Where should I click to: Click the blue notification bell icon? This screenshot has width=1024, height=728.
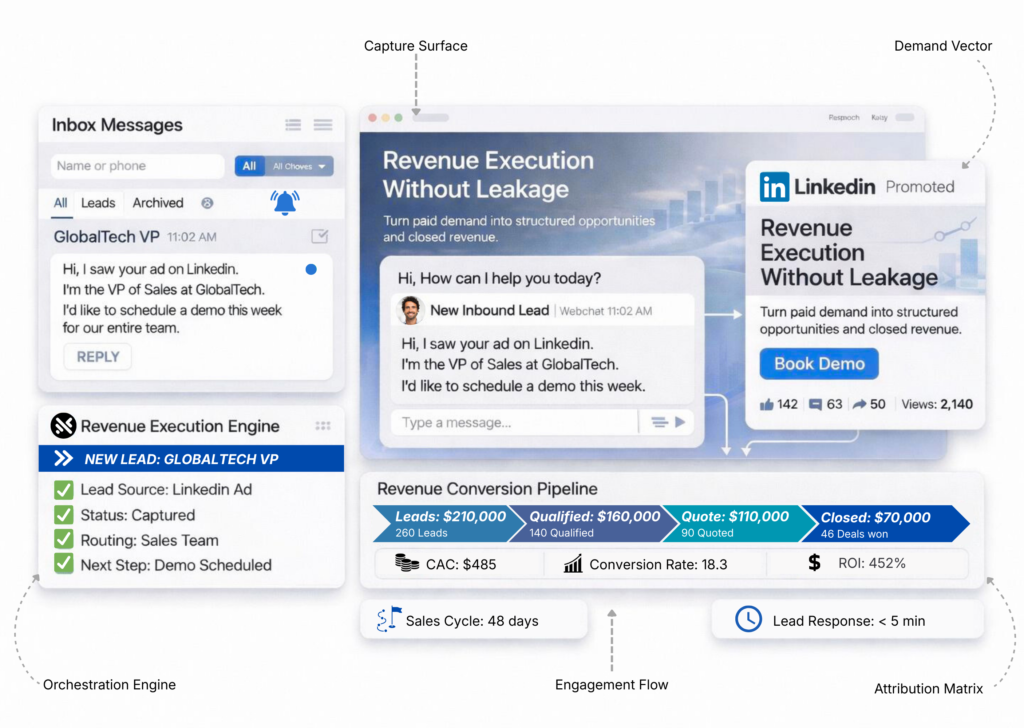click(x=285, y=202)
